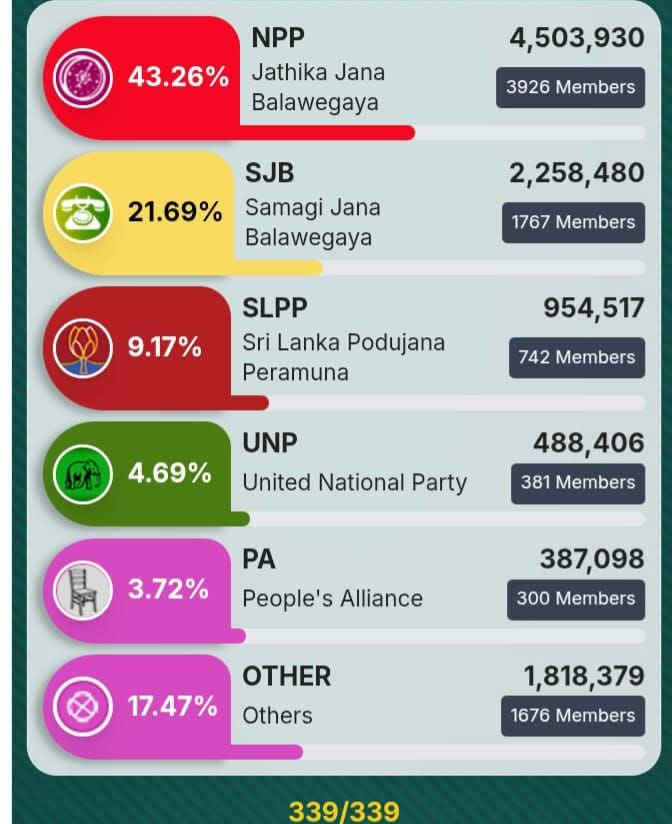Select the 43.26% NPP percentage label
Viewport: 672px width, 824px height.
point(179,77)
